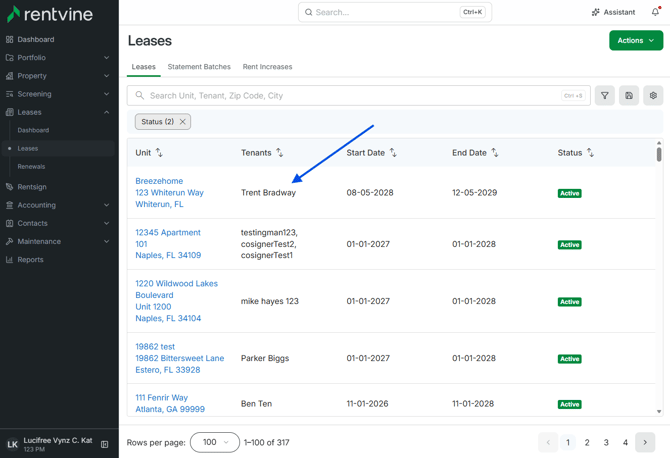Screen dimensions: 670x458
Task: Open the Actions dropdown button
Action: click(x=636, y=40)
